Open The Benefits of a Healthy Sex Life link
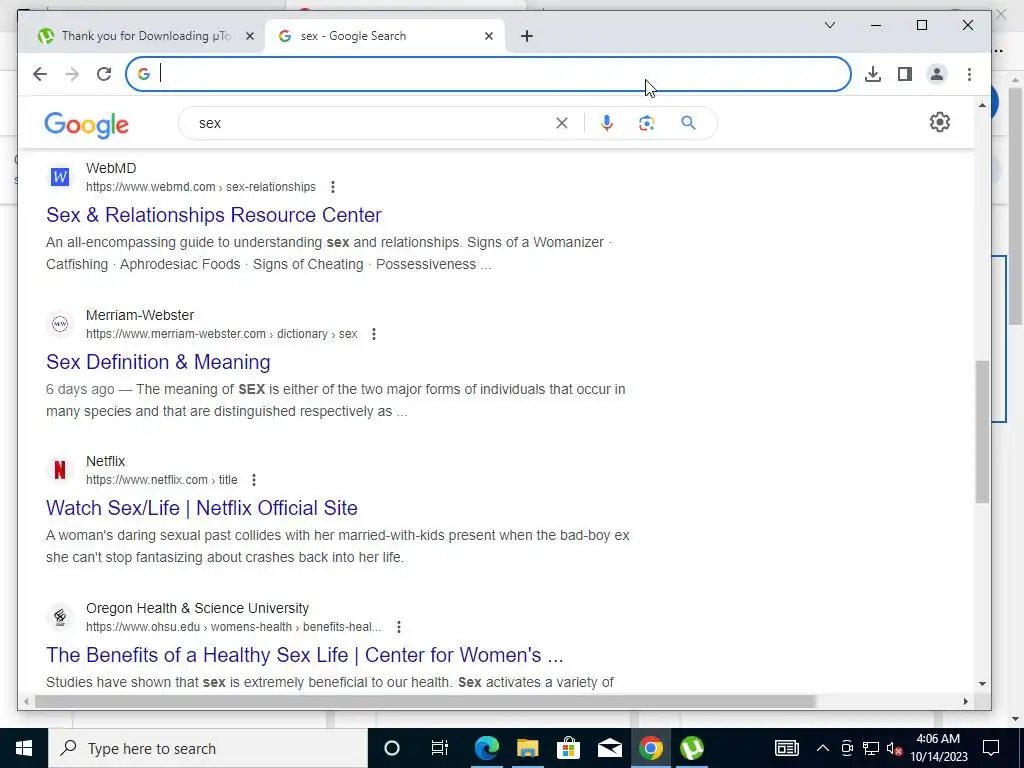This screenshot has height=768, width=1024. (304, 655)
